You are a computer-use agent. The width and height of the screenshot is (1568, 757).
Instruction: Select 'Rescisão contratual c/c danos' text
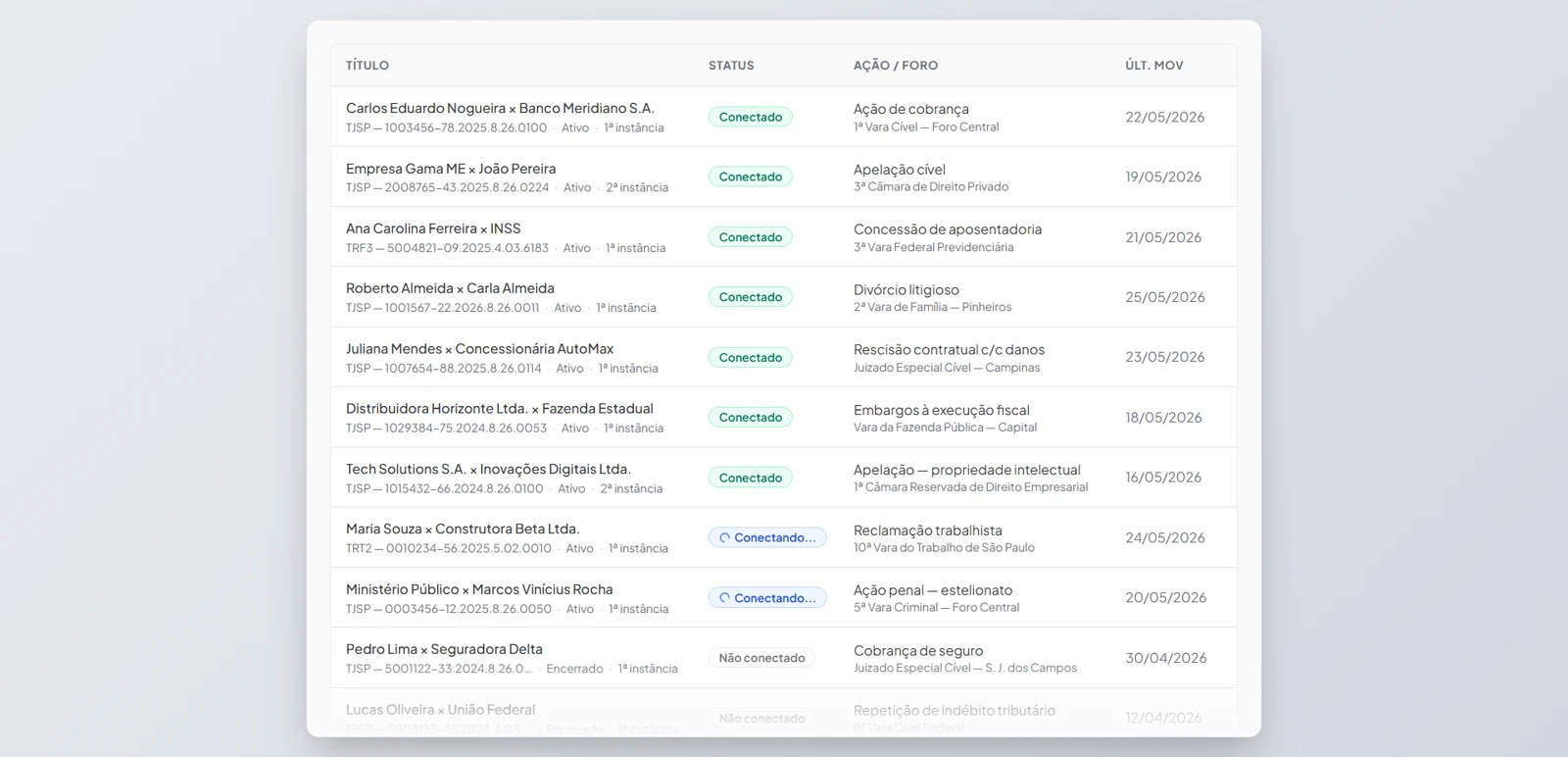(x=949, y=350)
